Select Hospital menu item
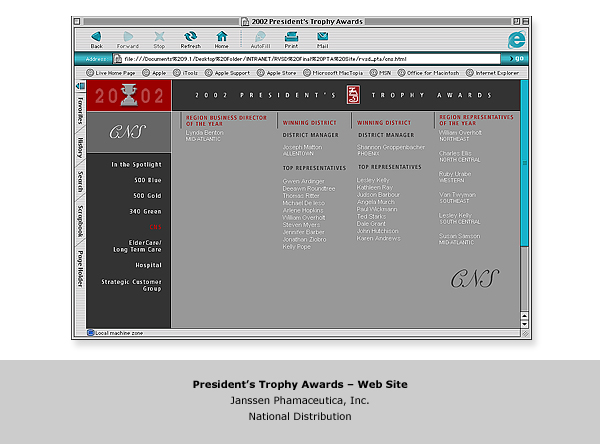Viewport: 600px width, 444px height. 148,265
